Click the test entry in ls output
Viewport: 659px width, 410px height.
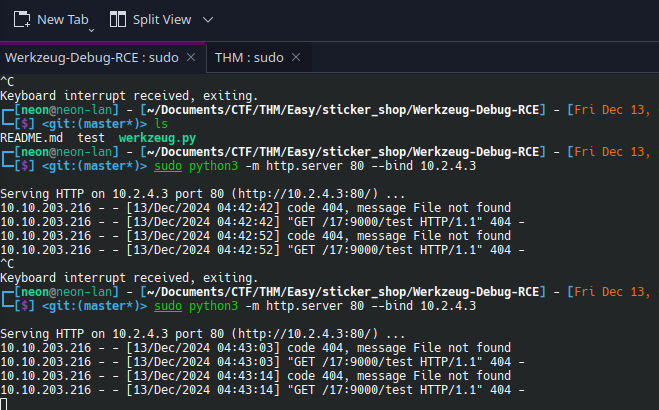91,138
